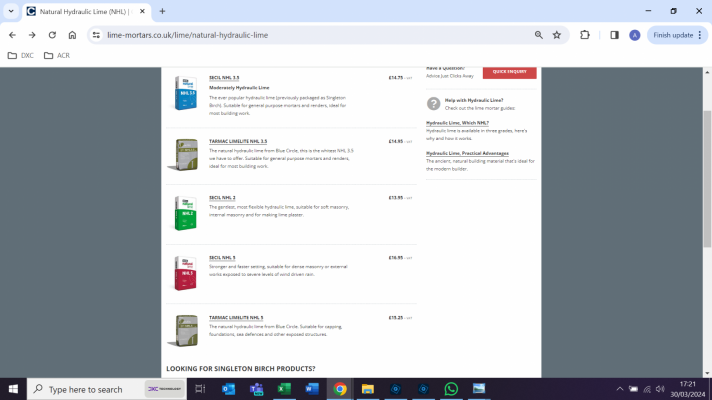This screenshot has width=712, height=400.
Task: Close the Natural Hydraulic Lime tab
Action: pos(142,11)
